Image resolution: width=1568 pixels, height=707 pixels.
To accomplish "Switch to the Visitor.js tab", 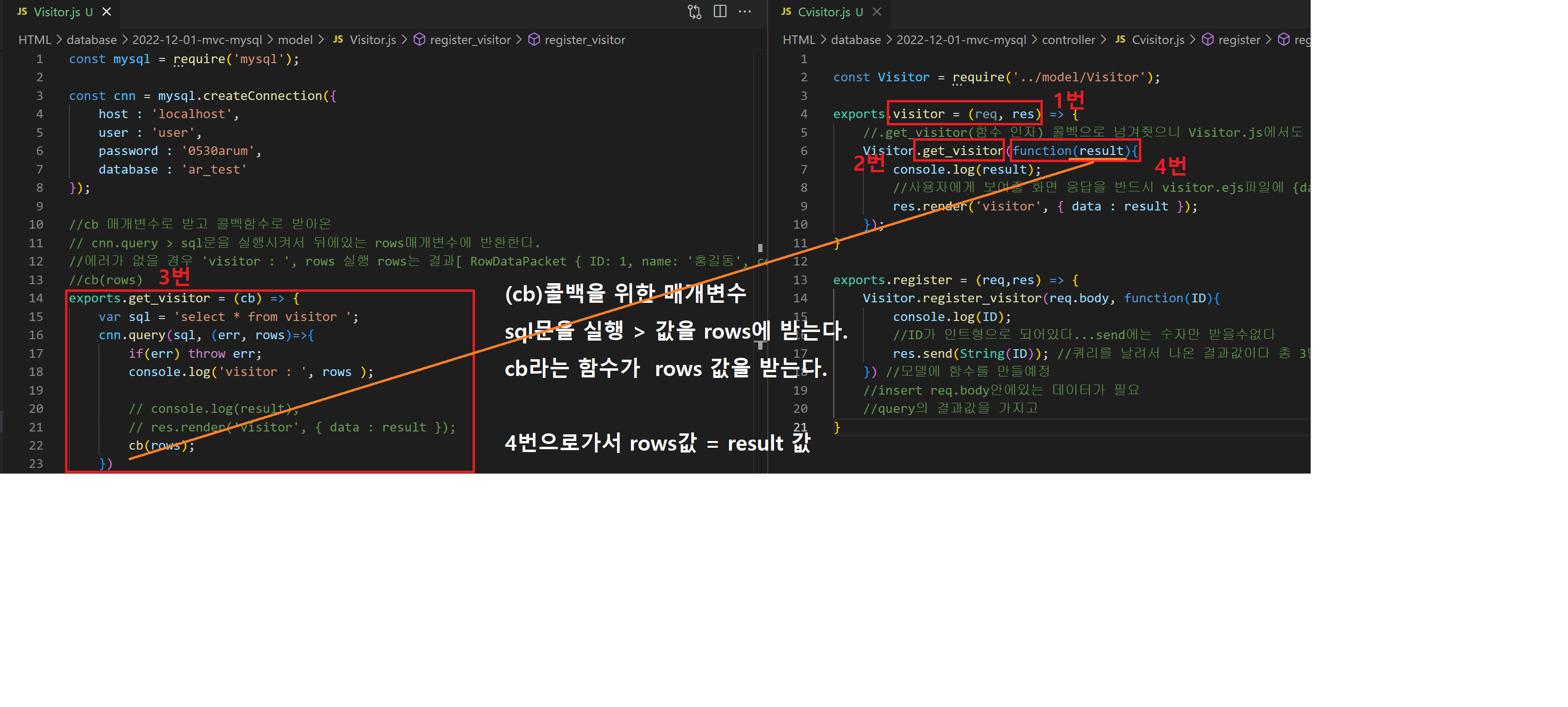I will [56, 11].
